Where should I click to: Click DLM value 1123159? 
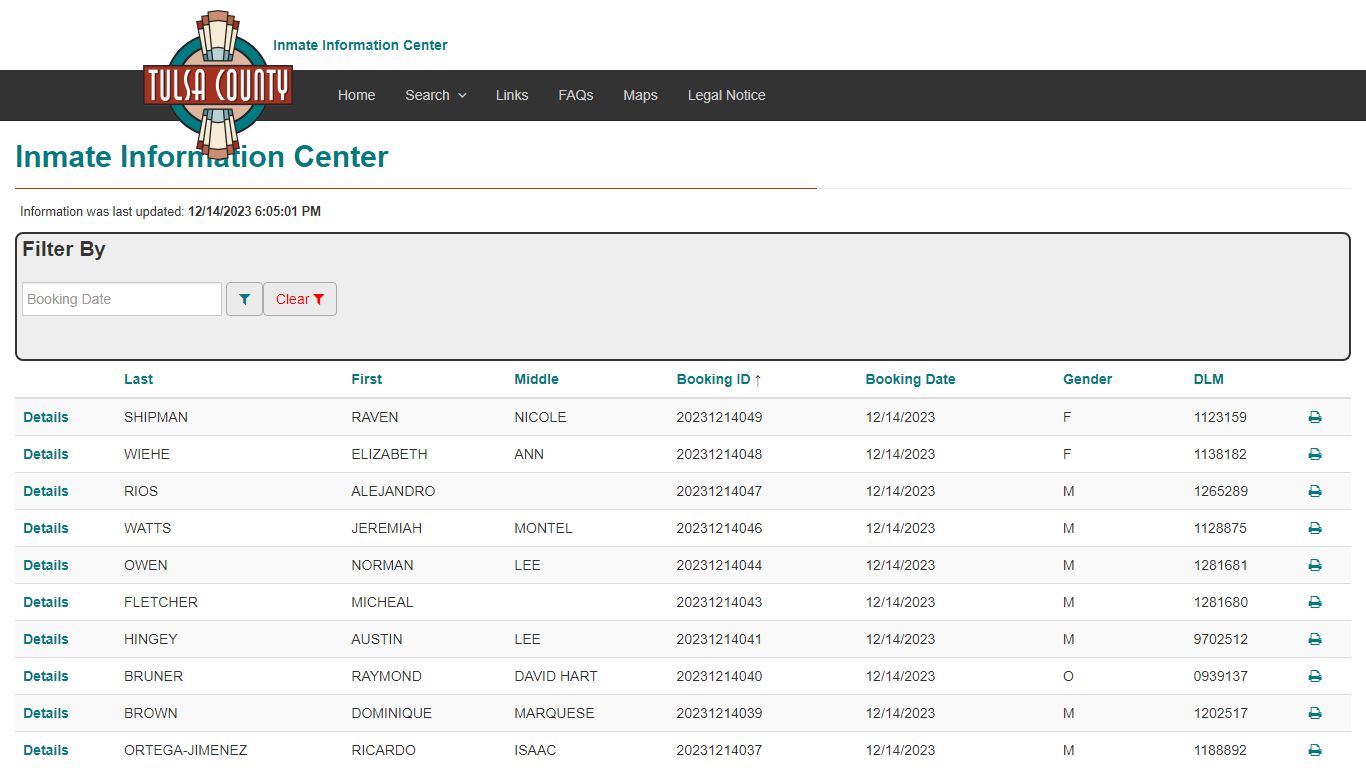click(x=1220, y=417)
